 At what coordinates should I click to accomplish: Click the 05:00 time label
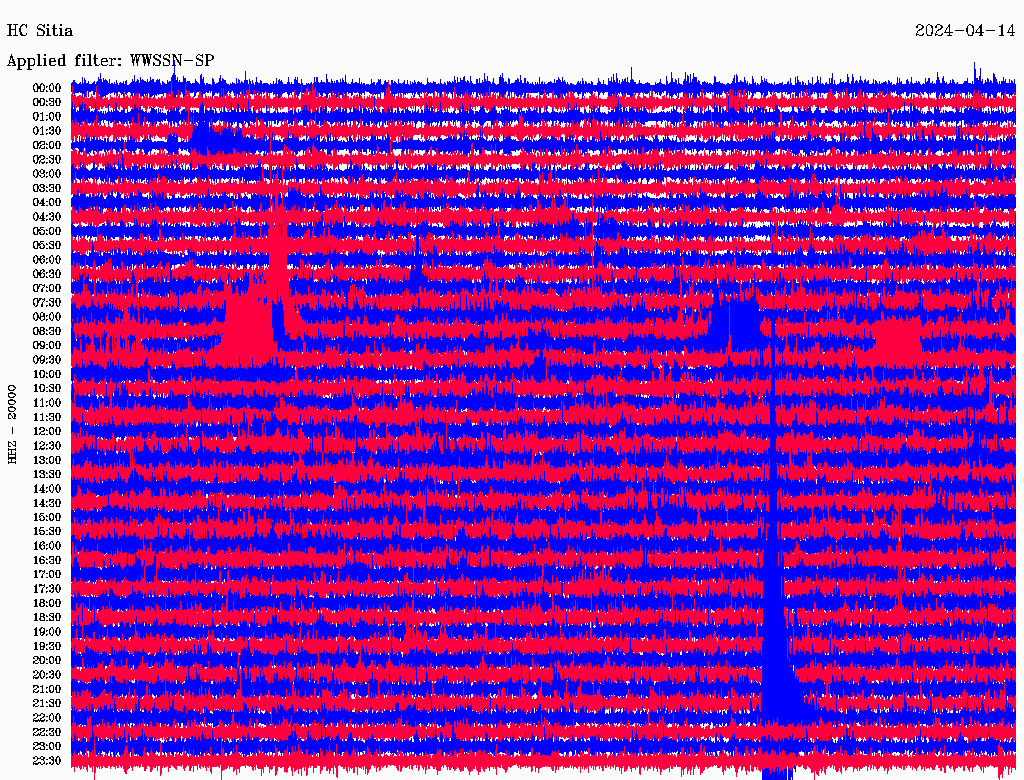click(46, 231)
